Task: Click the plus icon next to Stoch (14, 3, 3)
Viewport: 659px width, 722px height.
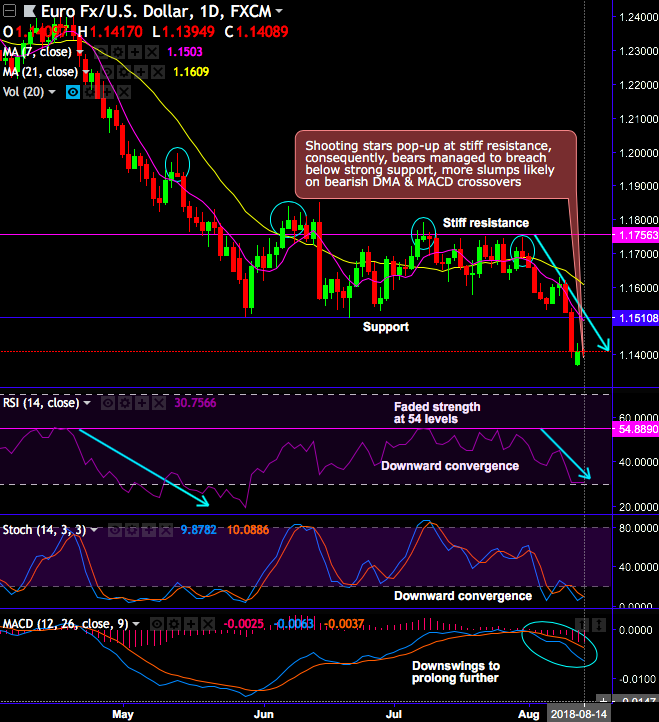Action: 149,530
